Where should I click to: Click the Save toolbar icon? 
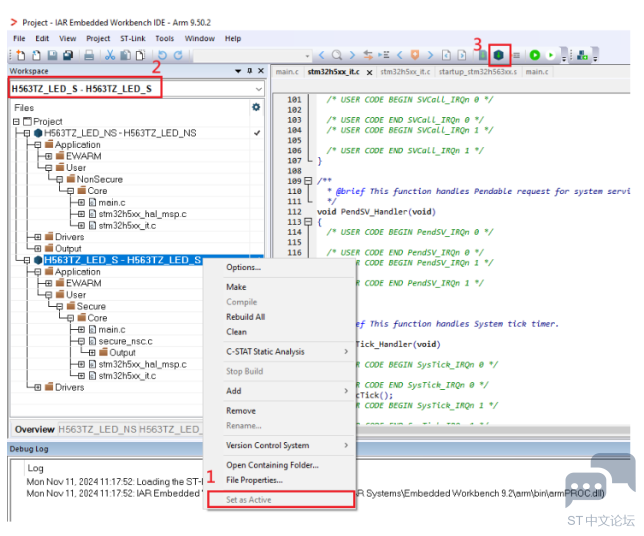pyautogui.click(x=52, y=55)
